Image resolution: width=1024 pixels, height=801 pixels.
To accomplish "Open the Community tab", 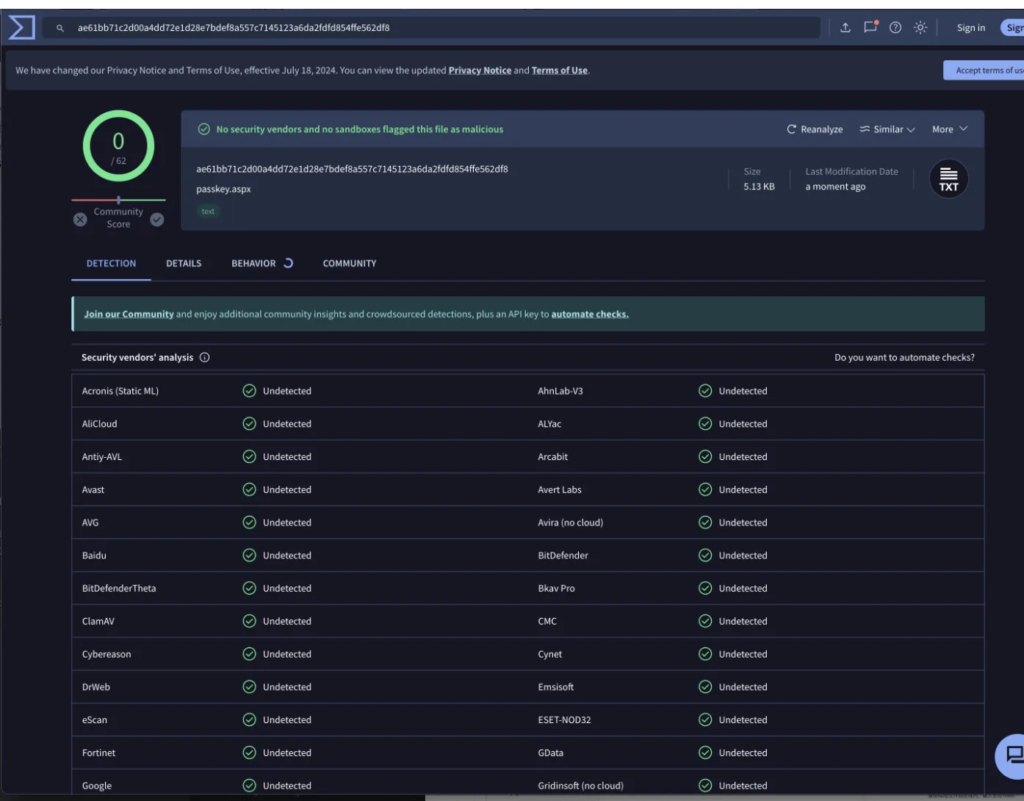I will tap(349, 263).
